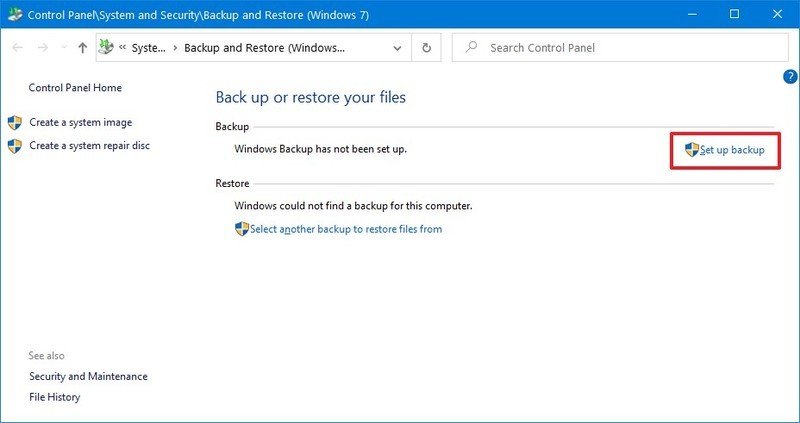The image size is (800, 423).
Task: Open the recent locations chevron beside Forward
Action: pos(63,48)
